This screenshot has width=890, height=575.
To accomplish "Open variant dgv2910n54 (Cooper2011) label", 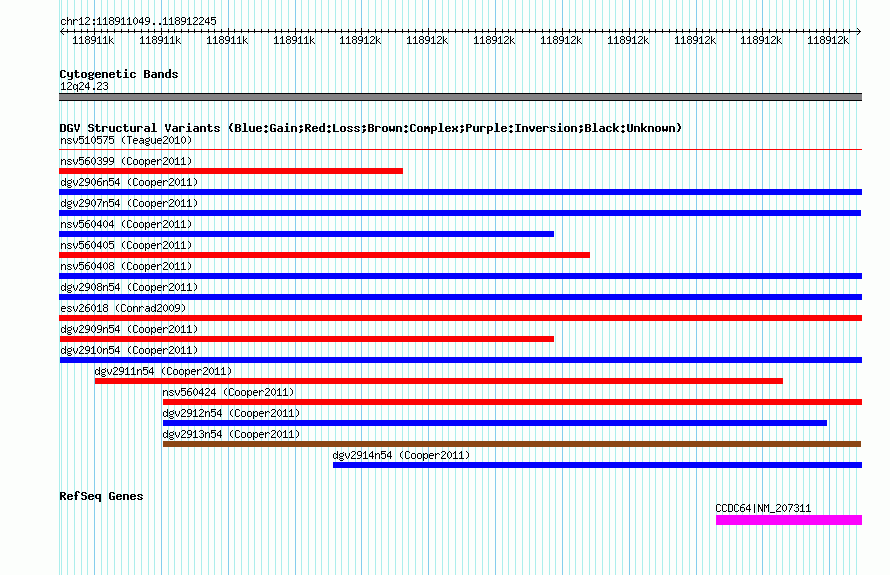I will [x=129, y=350].
